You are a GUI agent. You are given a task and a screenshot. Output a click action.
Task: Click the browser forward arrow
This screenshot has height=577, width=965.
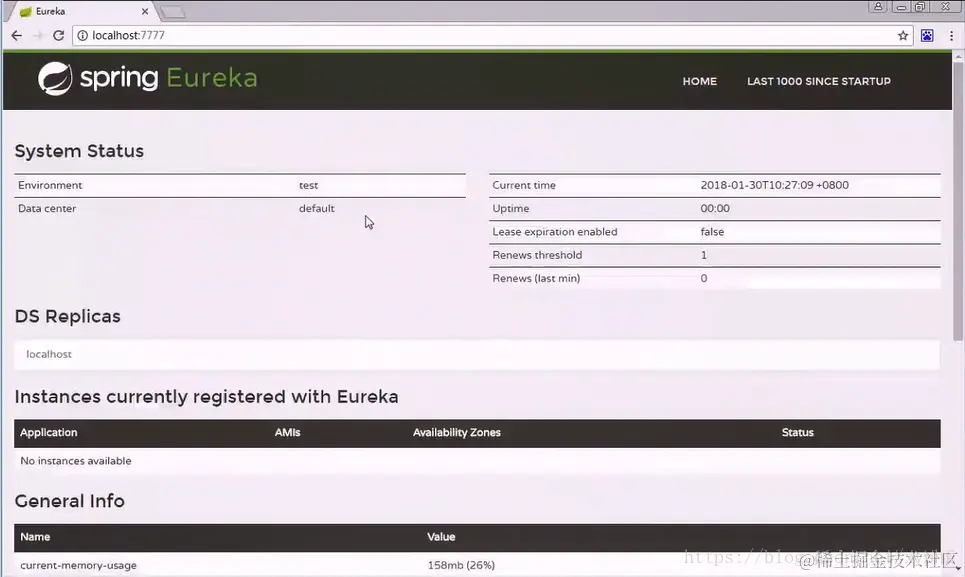[38, 36]
